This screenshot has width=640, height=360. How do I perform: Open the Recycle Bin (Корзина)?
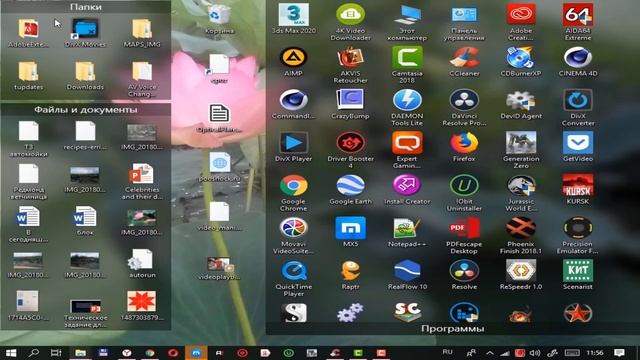(219, 15)
